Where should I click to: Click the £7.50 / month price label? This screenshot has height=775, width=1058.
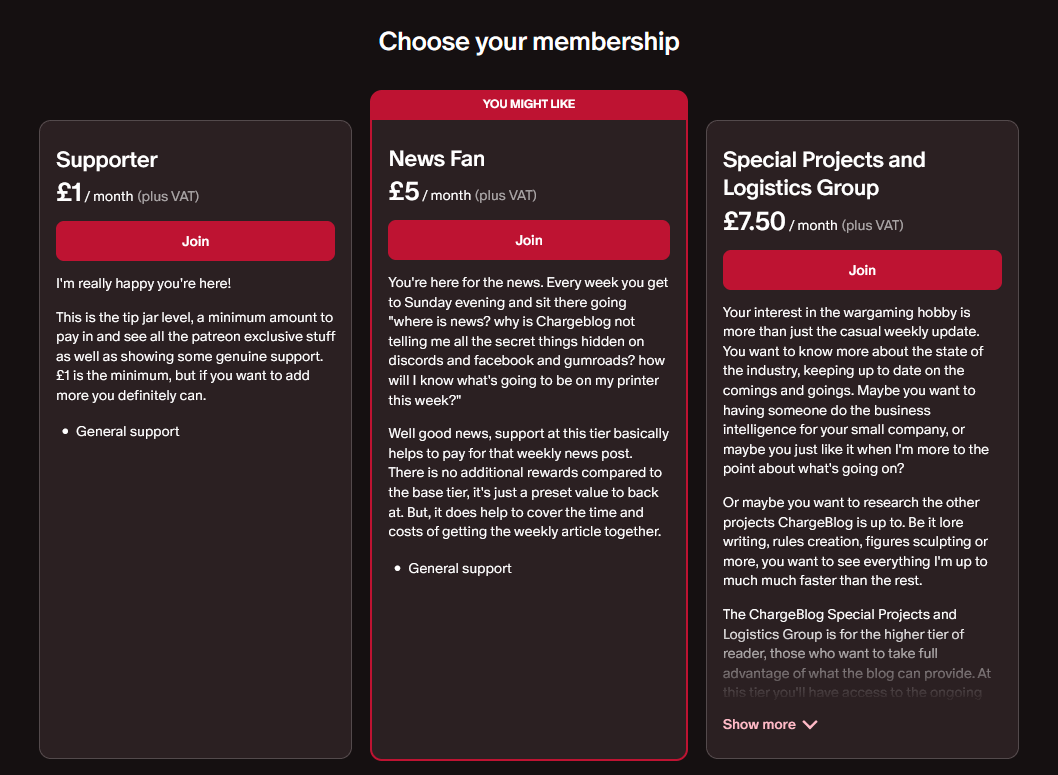tap(813, 223)
